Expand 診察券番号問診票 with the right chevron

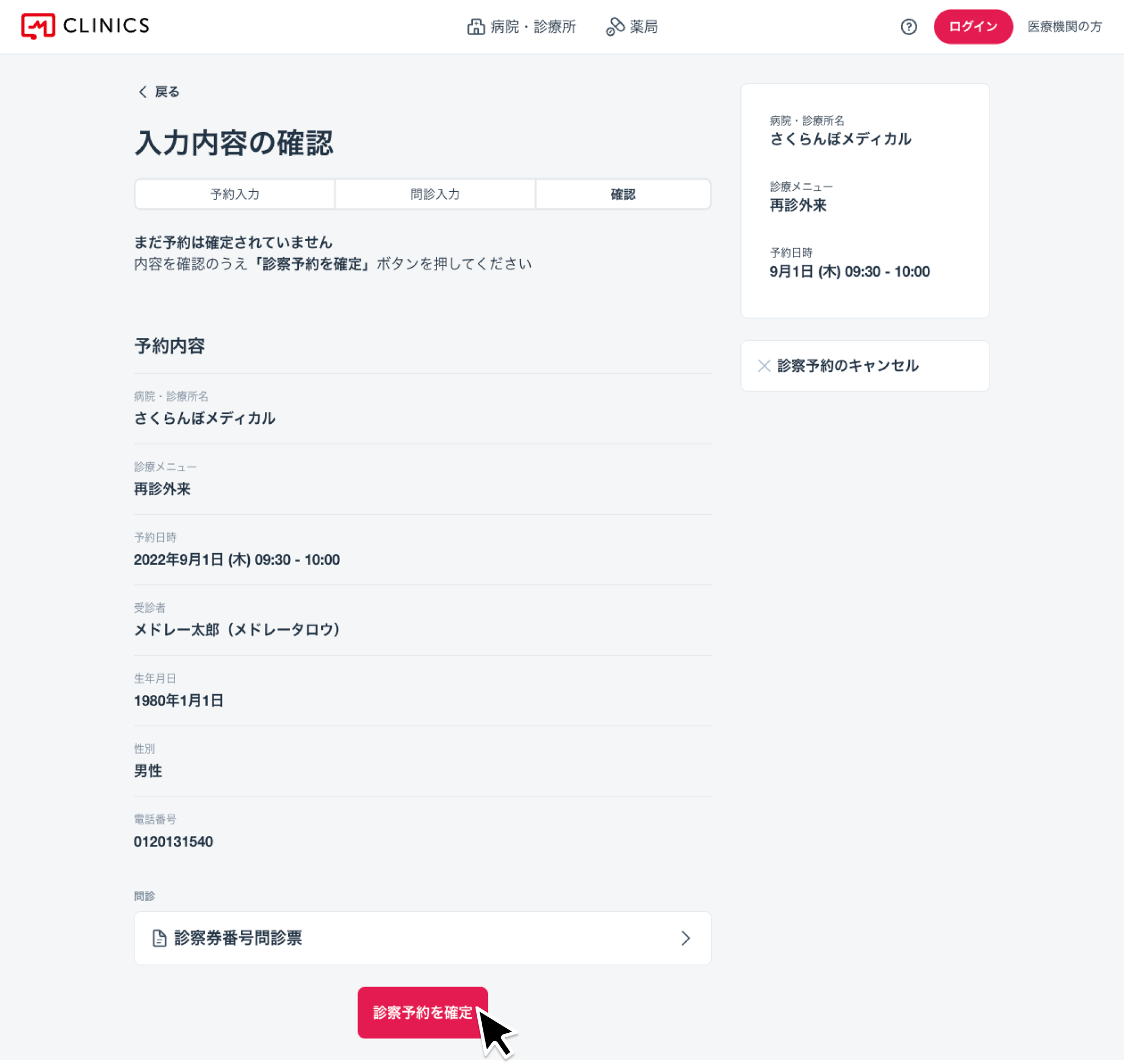coord(686,938)
